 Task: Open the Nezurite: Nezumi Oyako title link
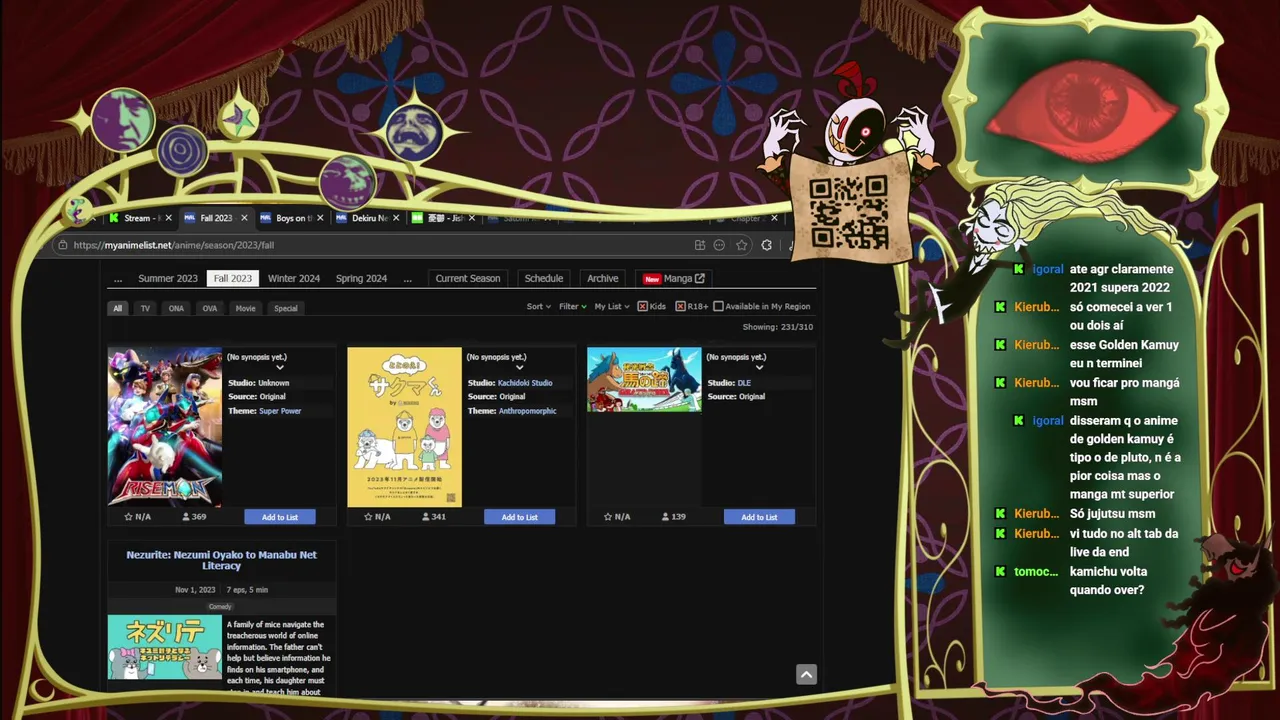pos(222,560)
